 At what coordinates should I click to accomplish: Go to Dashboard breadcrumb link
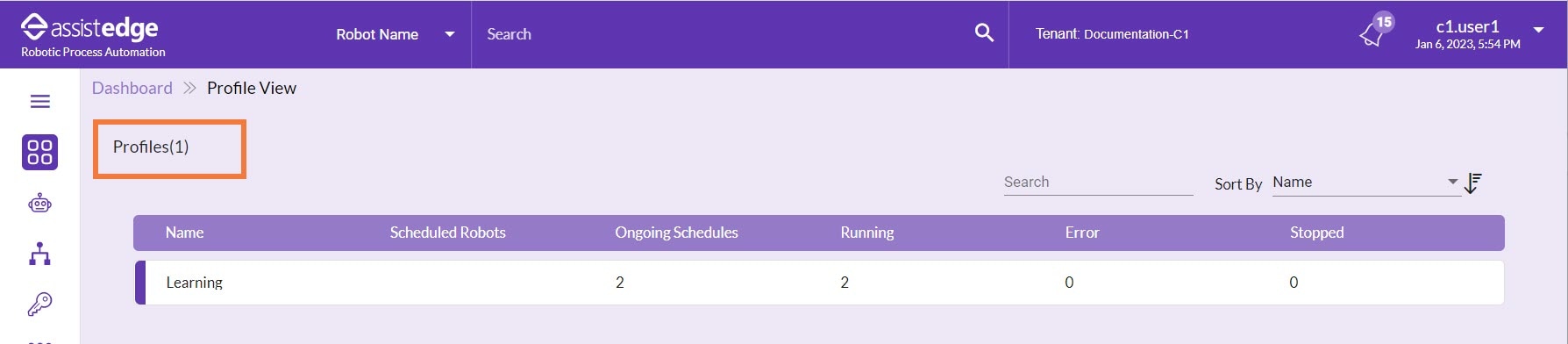[x=132, y=88]
